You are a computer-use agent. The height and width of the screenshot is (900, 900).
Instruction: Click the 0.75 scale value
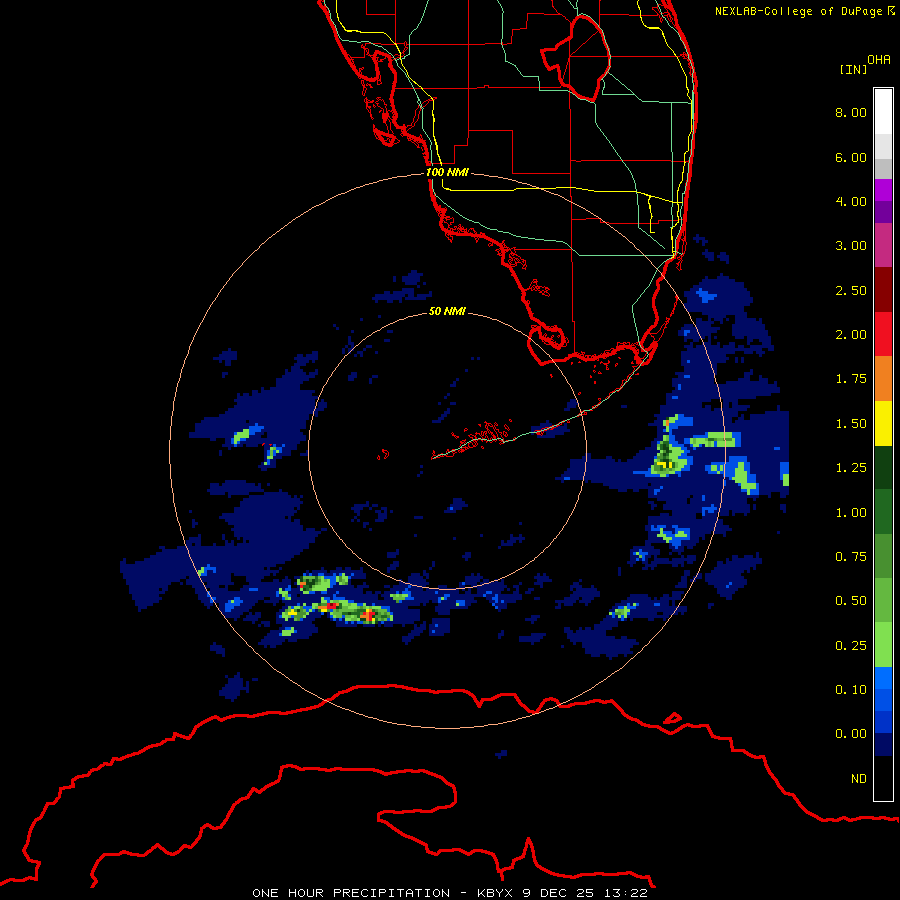click(x=851, y=557)
